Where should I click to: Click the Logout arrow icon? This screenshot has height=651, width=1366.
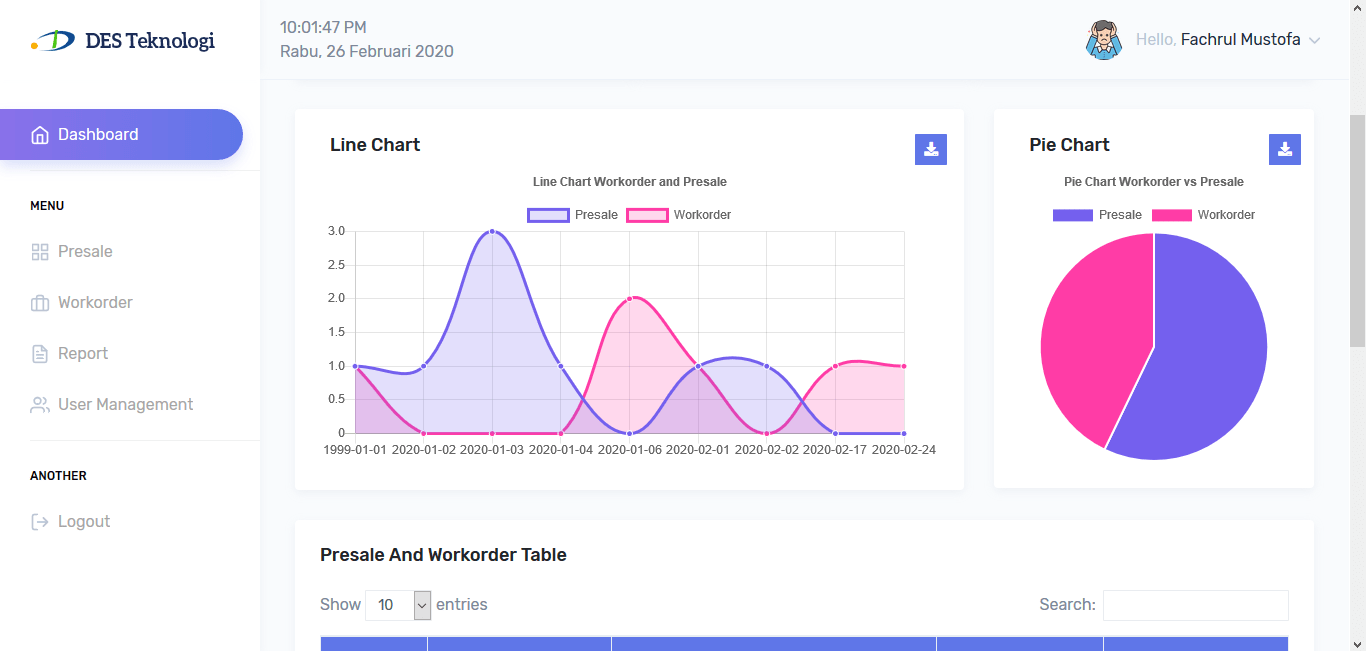(x=40, y=522)
